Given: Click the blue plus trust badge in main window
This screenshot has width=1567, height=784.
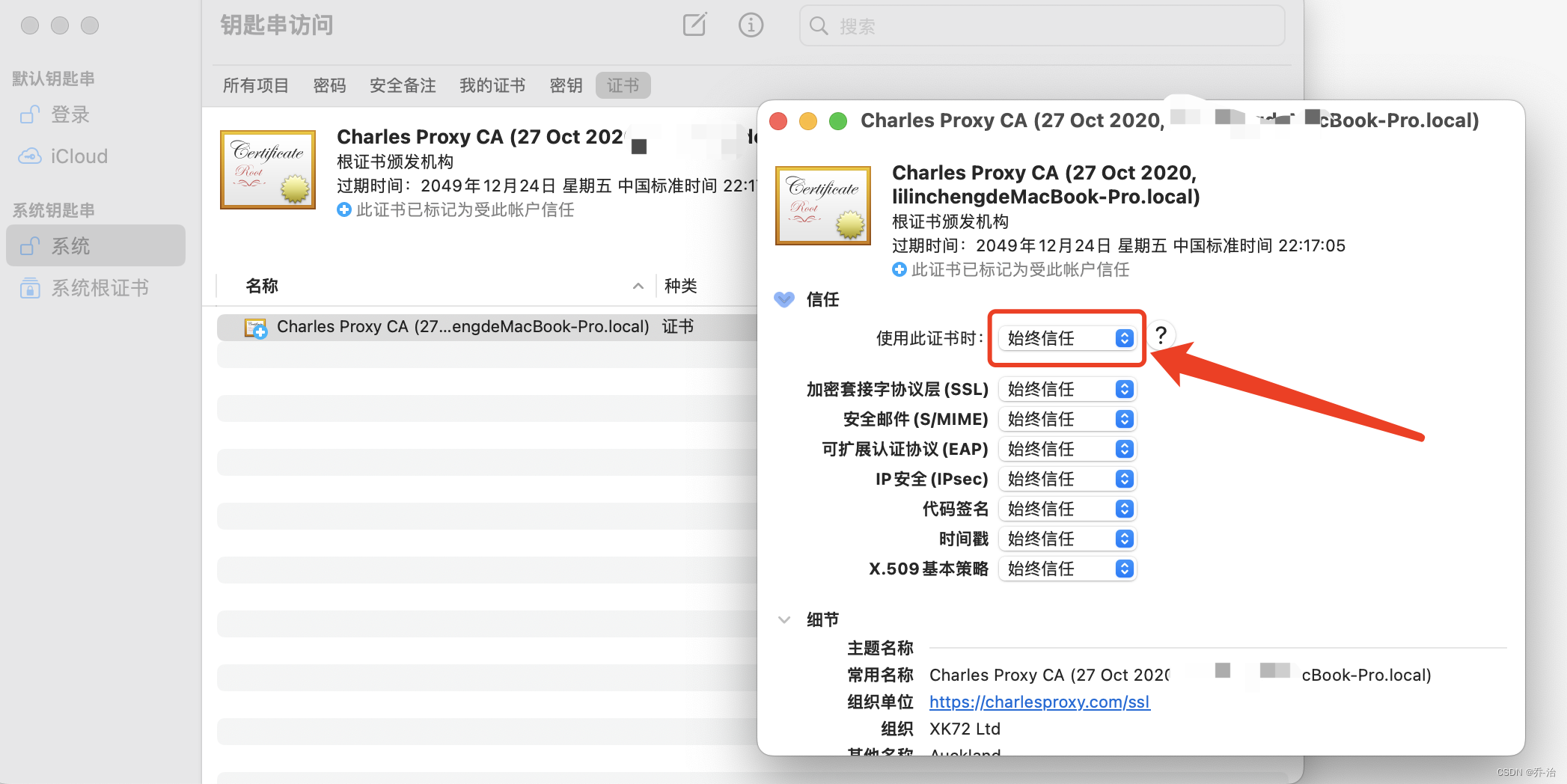Looking at the screenshot, I should tap(343, 209).
